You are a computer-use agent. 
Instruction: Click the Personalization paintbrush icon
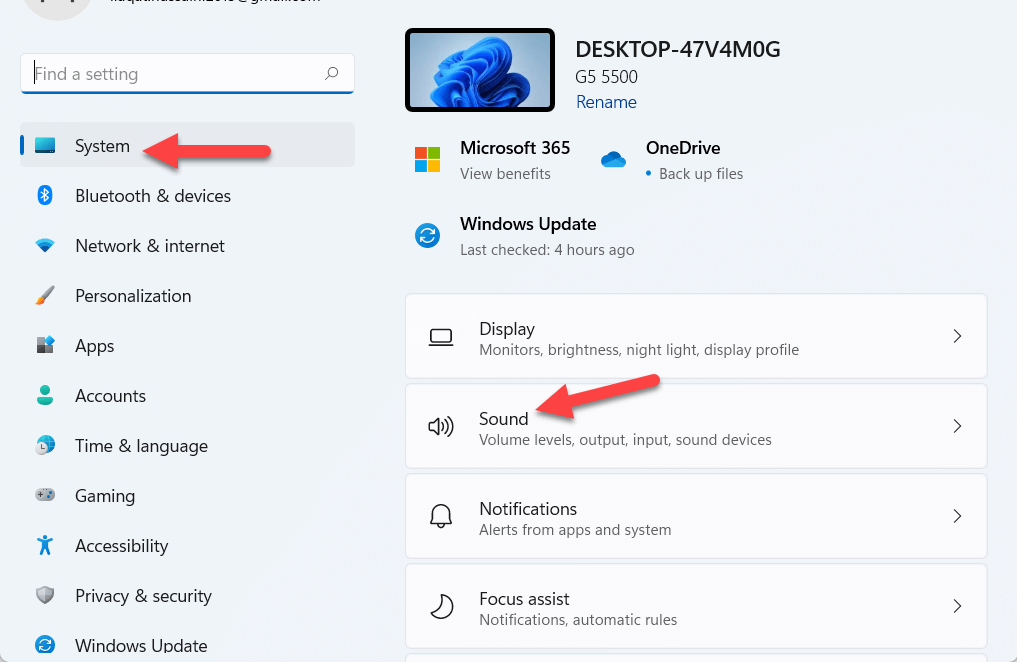pyautogui.click(x=45, y=296)
